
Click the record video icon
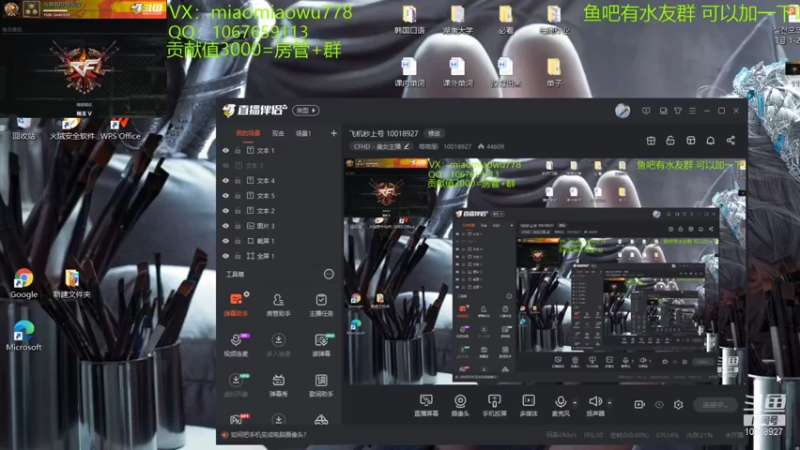(639, 405)
